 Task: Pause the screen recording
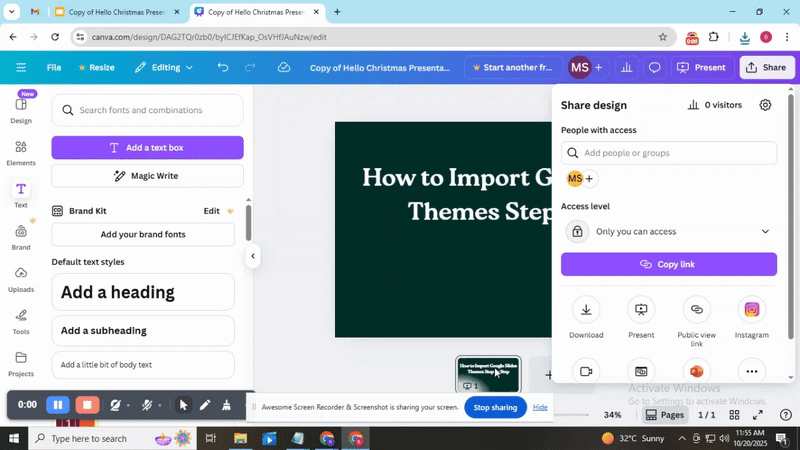(x=58, y=405)
